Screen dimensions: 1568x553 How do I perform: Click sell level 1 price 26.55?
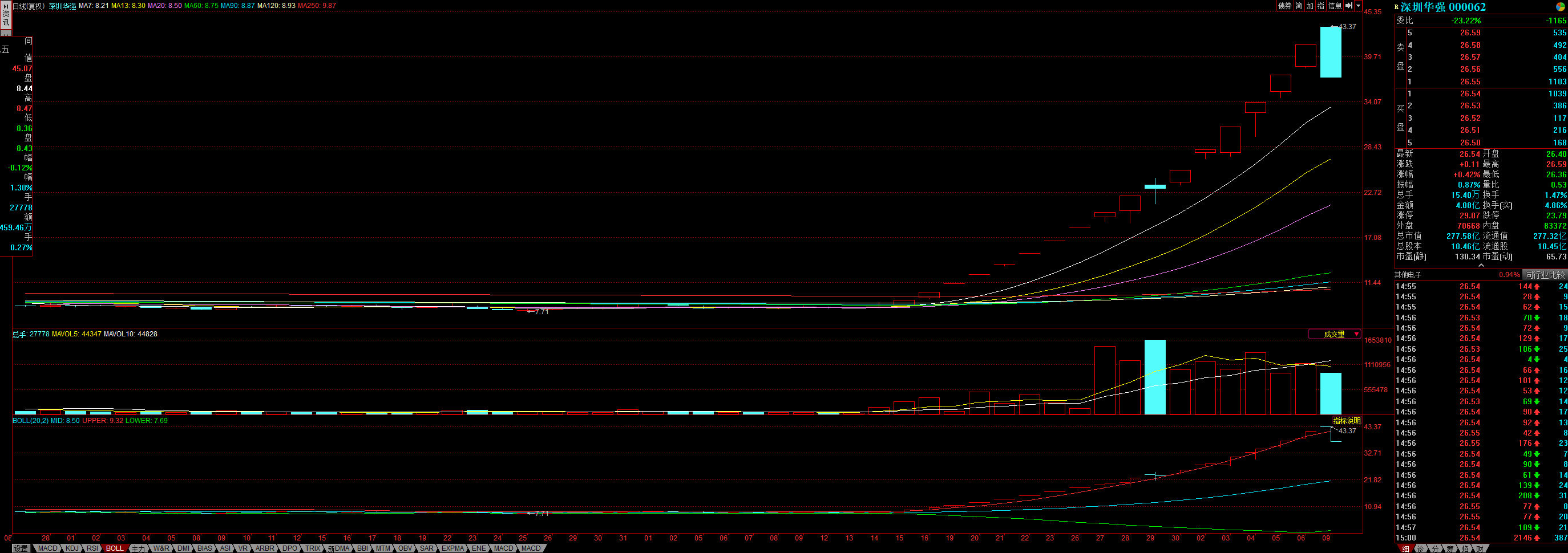click(1470, 82)
